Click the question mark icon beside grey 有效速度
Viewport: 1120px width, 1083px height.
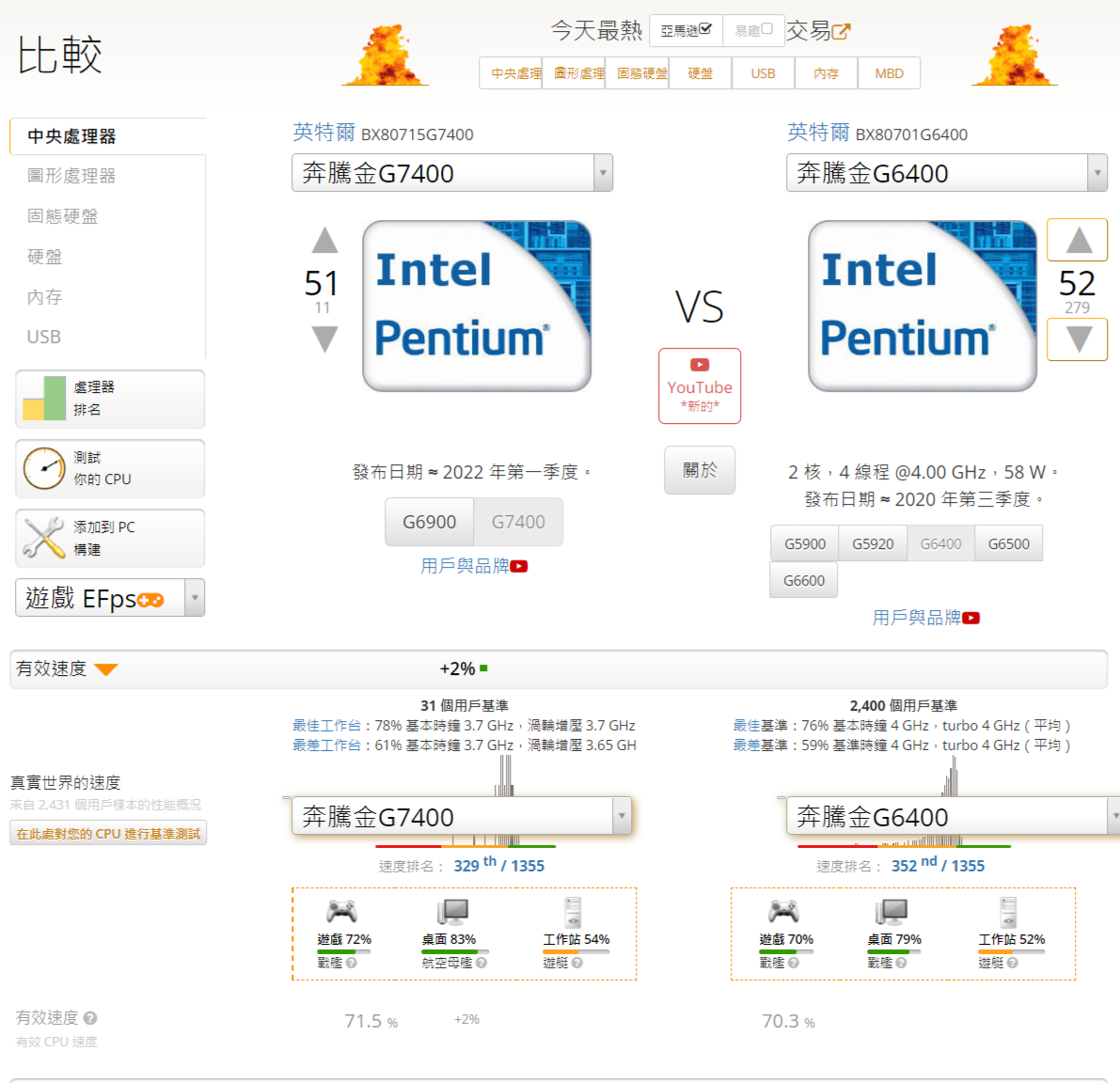click(90, 1018)
